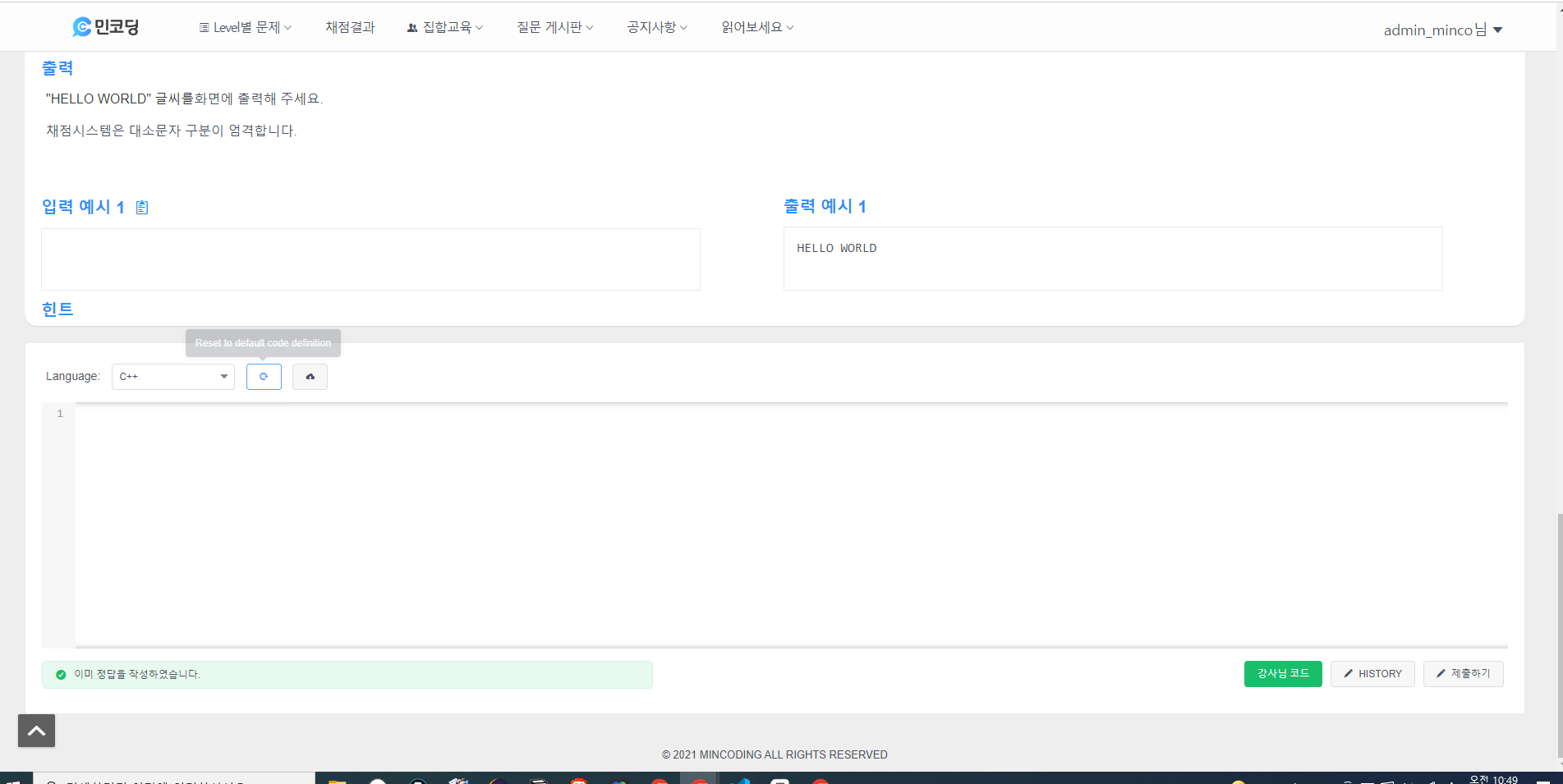Click the HELLO WORLD output example text

[836, 248]
